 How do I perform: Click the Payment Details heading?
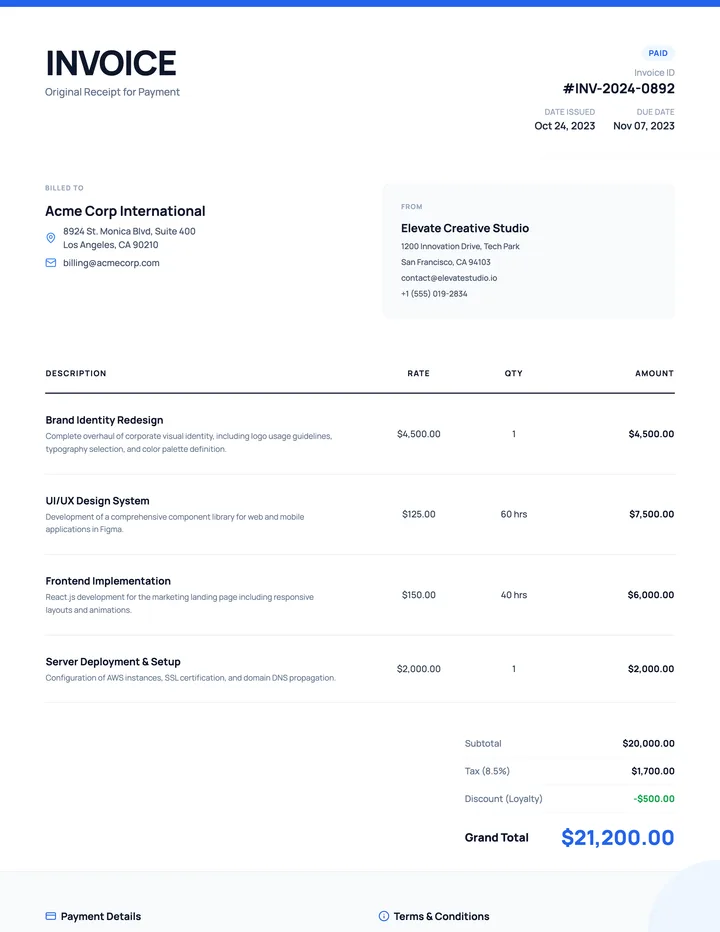click(101, 917)
